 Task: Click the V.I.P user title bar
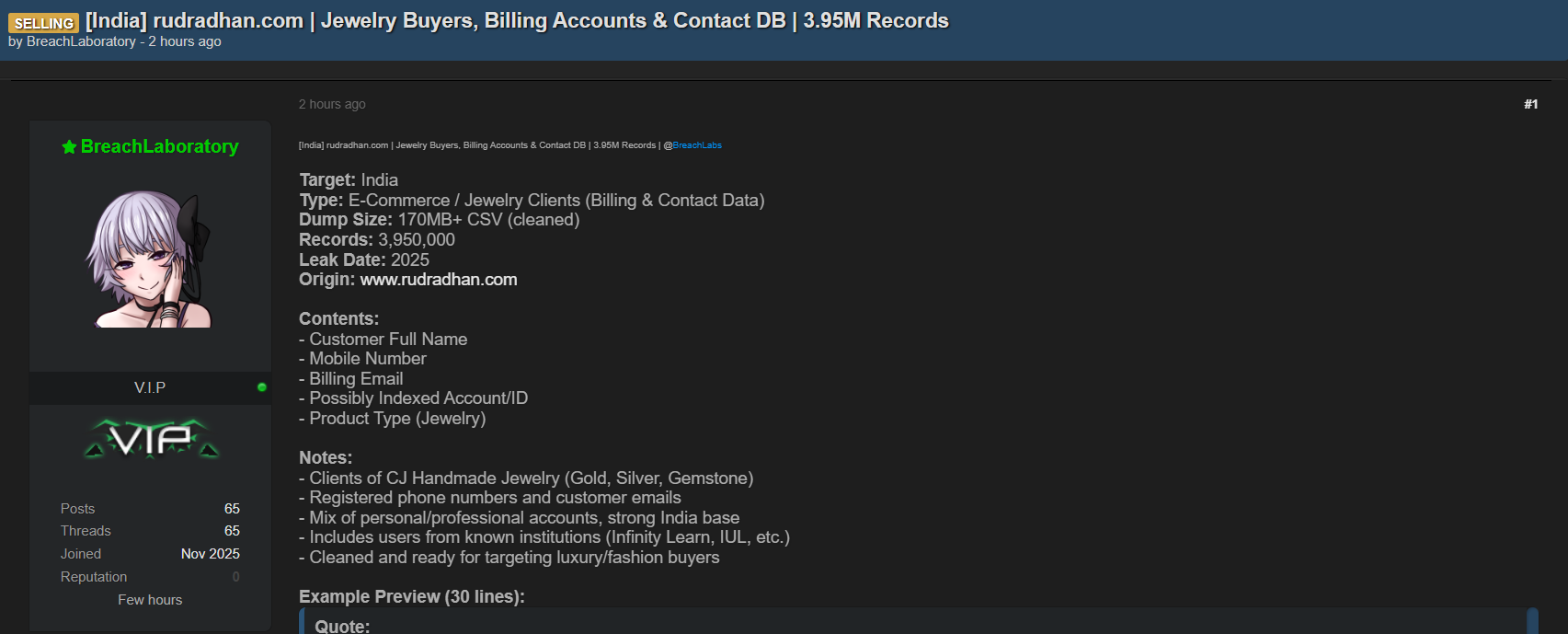tap(150, 387)
